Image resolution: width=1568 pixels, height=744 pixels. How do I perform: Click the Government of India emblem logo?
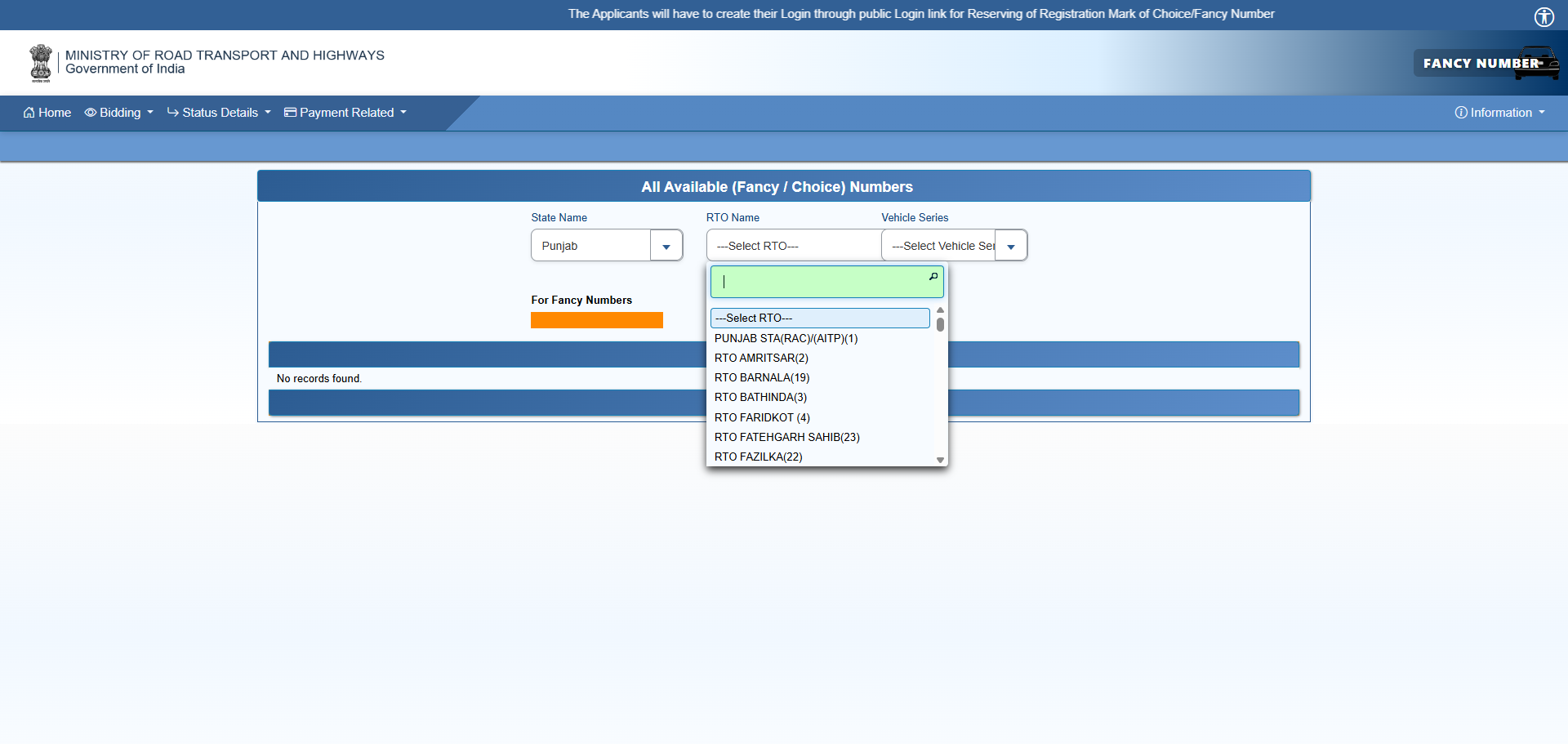[40, 63]
